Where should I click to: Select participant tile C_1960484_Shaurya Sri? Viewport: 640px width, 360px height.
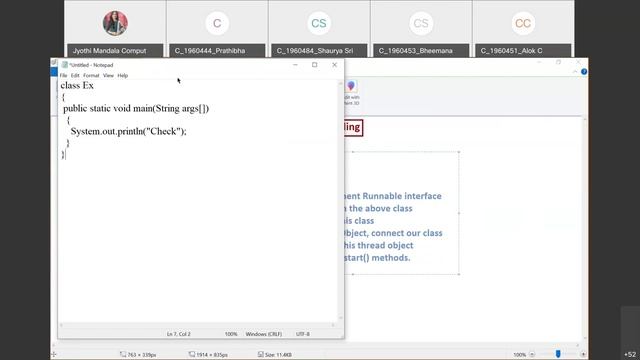319,29
